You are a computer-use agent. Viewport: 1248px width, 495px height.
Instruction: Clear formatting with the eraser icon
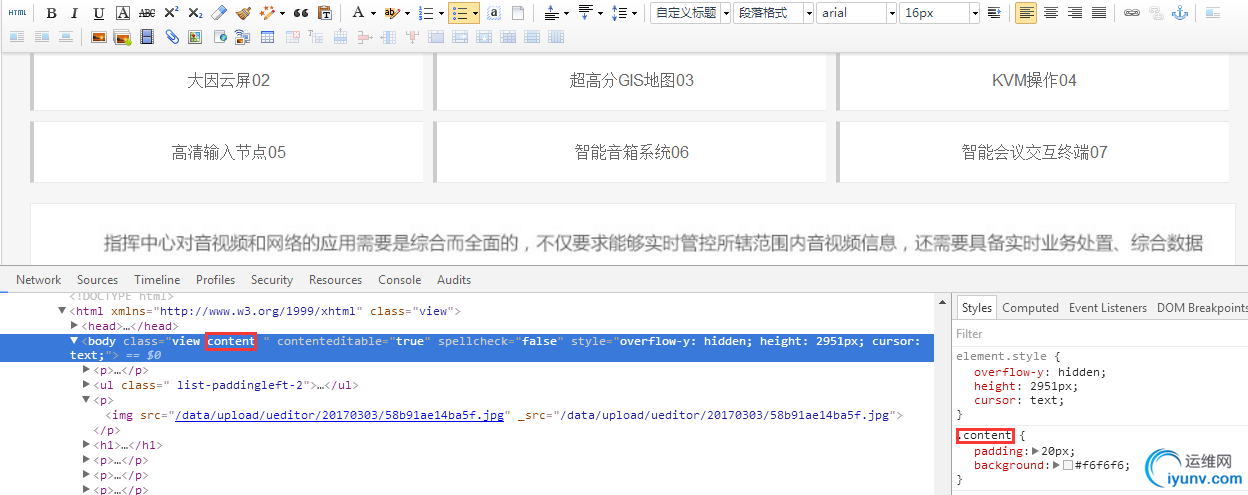pyautogui.click(x=220, y=13)
